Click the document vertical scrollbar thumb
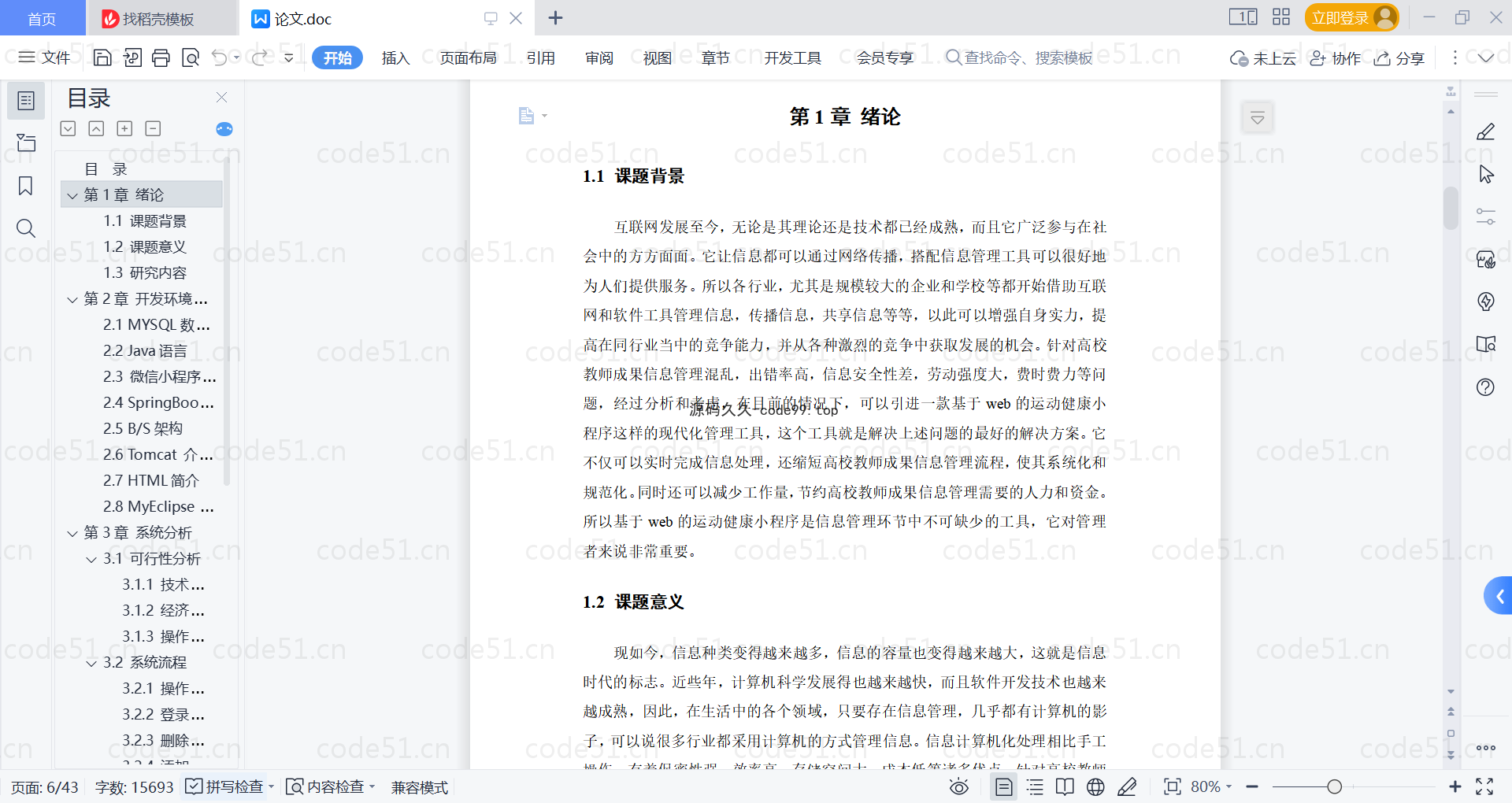1512x803 pixels. [1451, 209]
